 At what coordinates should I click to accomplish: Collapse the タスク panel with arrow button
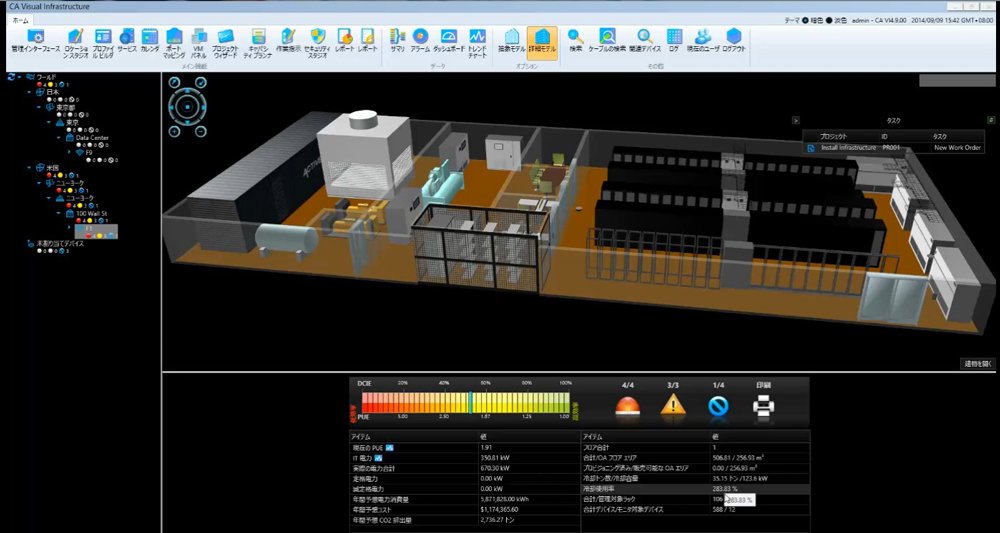[796, 119]
